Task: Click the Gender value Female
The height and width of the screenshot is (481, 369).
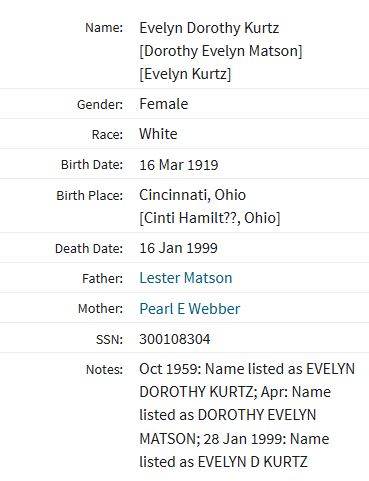Action: (x=164, y=104)
